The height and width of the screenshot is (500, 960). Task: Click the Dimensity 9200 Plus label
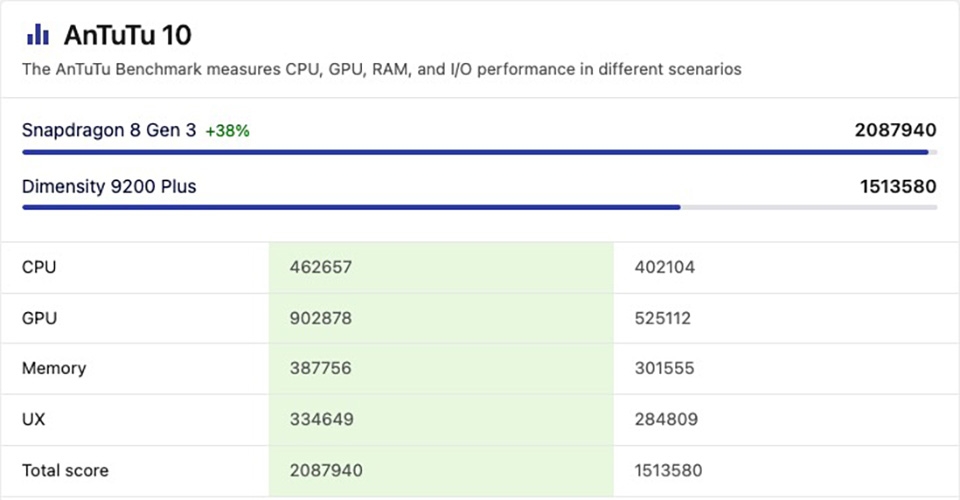109,187
